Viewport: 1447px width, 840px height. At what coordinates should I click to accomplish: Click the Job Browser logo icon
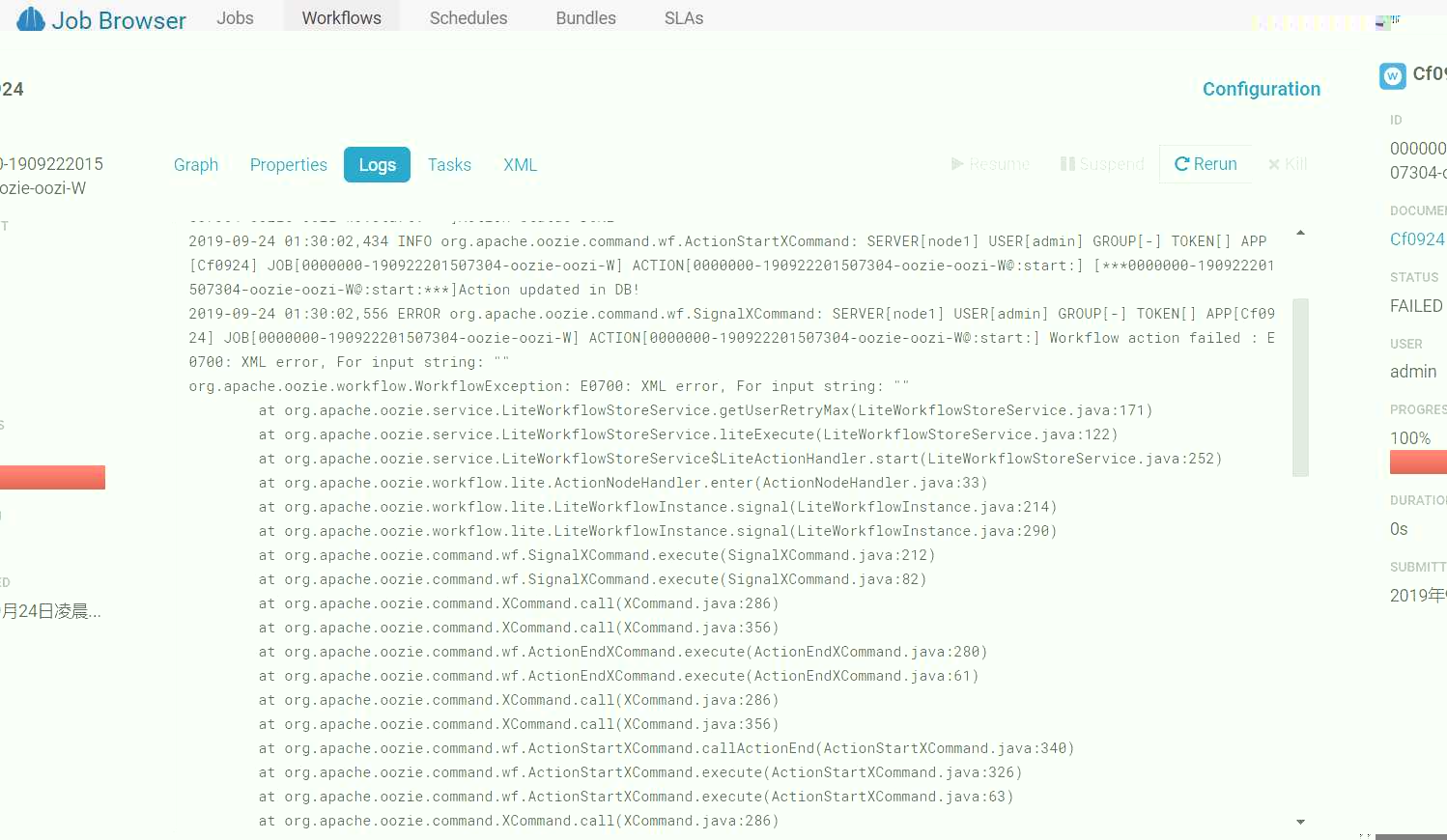(x=31, y=18)
